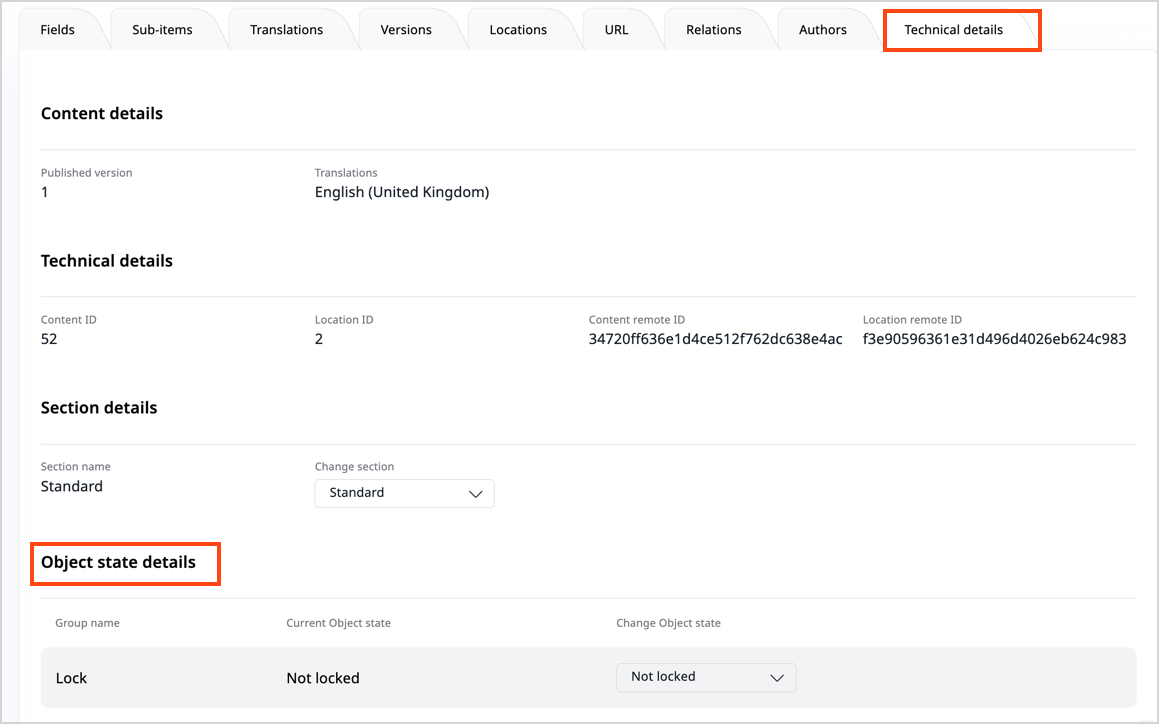The width and height of the screenshot is (1159, 724).
Task: Click the Standard section name
Action: [71, 486]
